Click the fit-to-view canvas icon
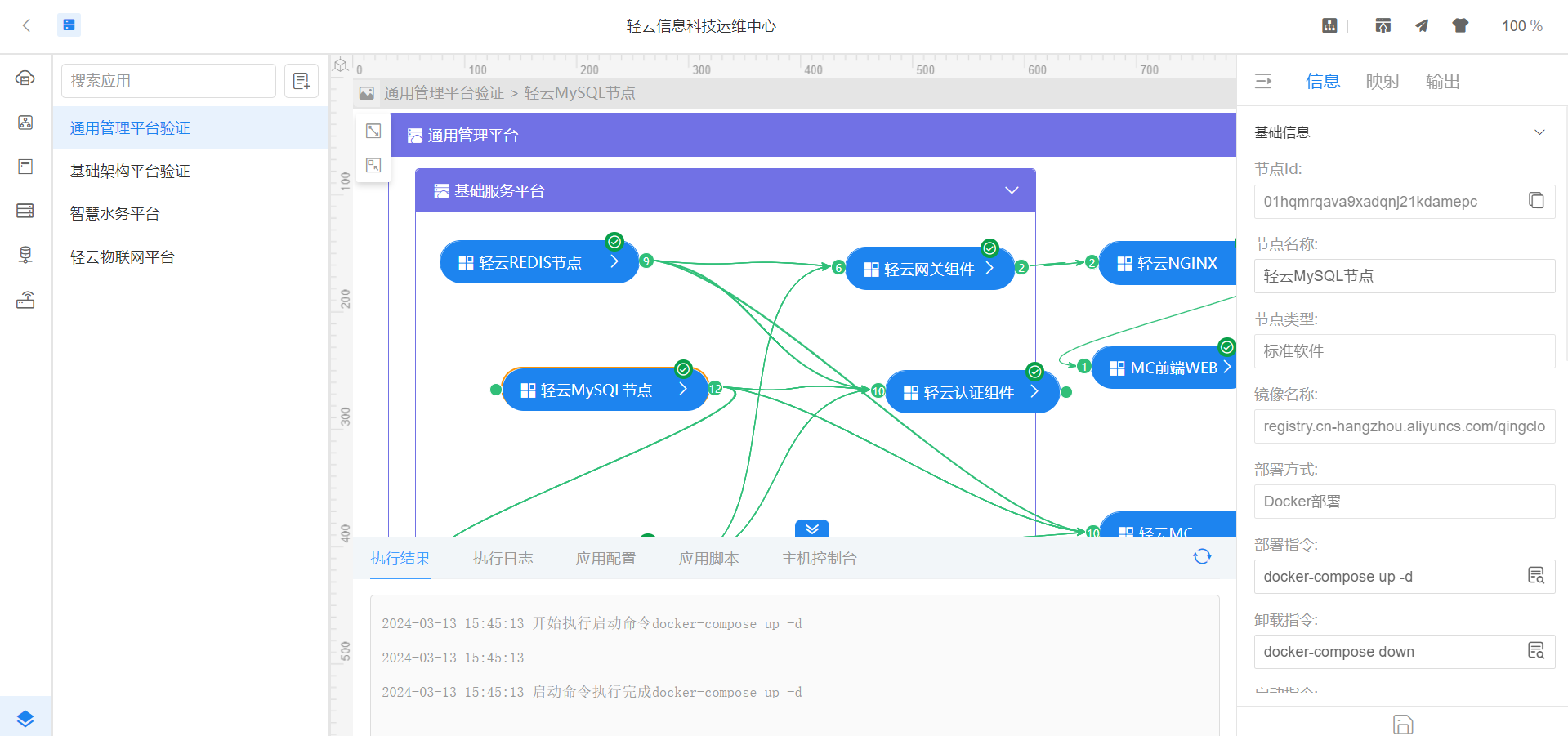The image size is (1568, 736). coord(373,165)
